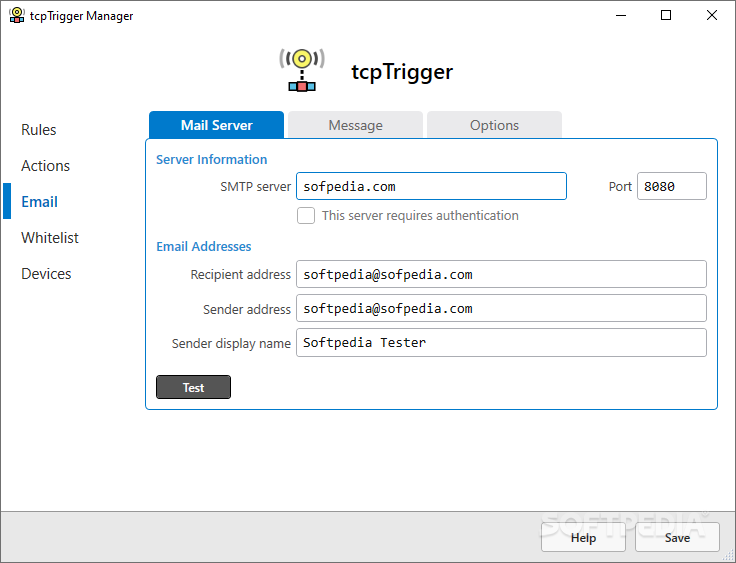Switch to the Options tab
736x563 pixels.
(x=494, y=125)
